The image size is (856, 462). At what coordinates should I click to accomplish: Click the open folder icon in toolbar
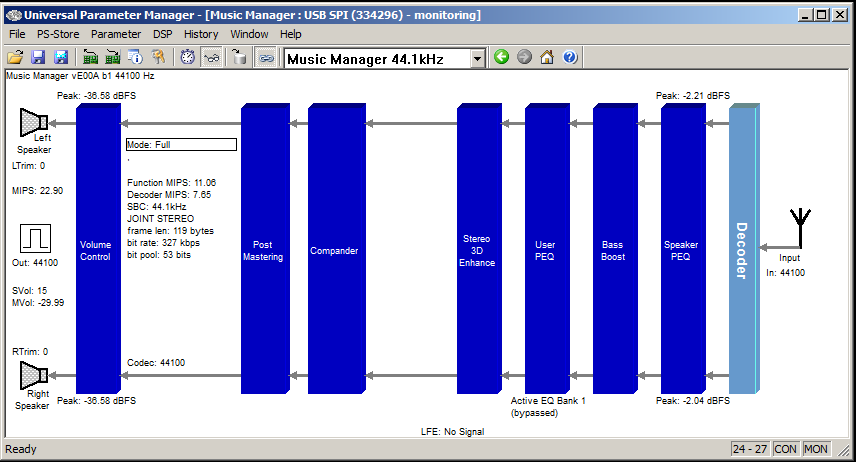tap(16, 58)
